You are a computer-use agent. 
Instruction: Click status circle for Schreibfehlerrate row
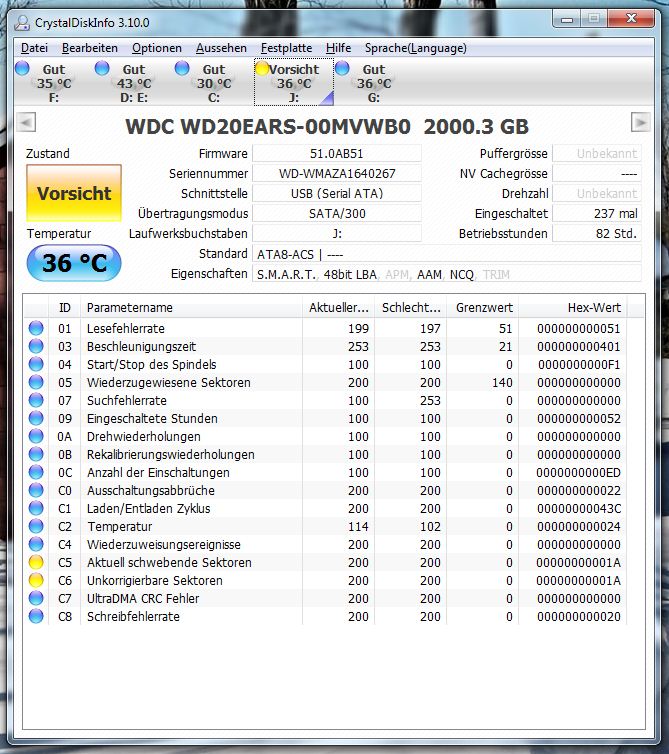click(x=36, y=616)
